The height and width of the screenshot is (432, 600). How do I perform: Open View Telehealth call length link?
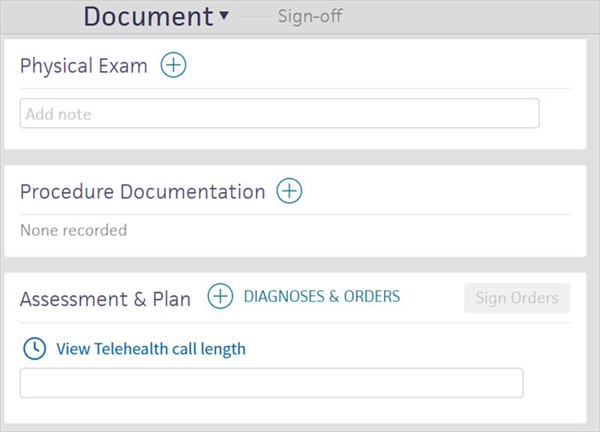coord(151,349)
